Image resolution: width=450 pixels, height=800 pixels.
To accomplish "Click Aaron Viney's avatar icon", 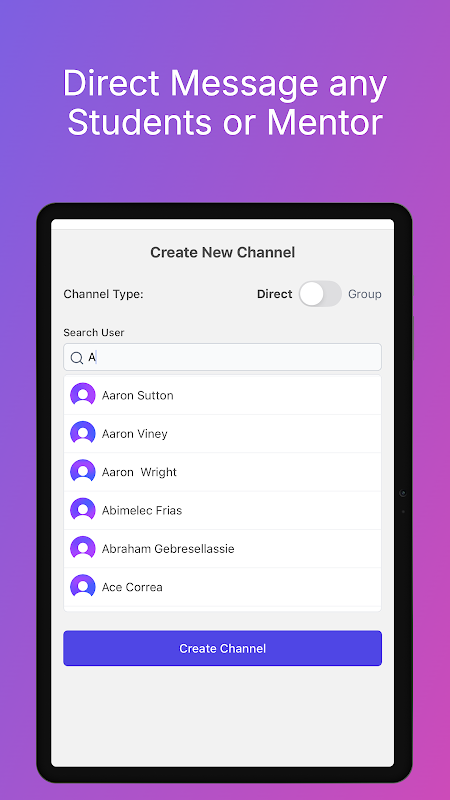I will click(83, 434).
